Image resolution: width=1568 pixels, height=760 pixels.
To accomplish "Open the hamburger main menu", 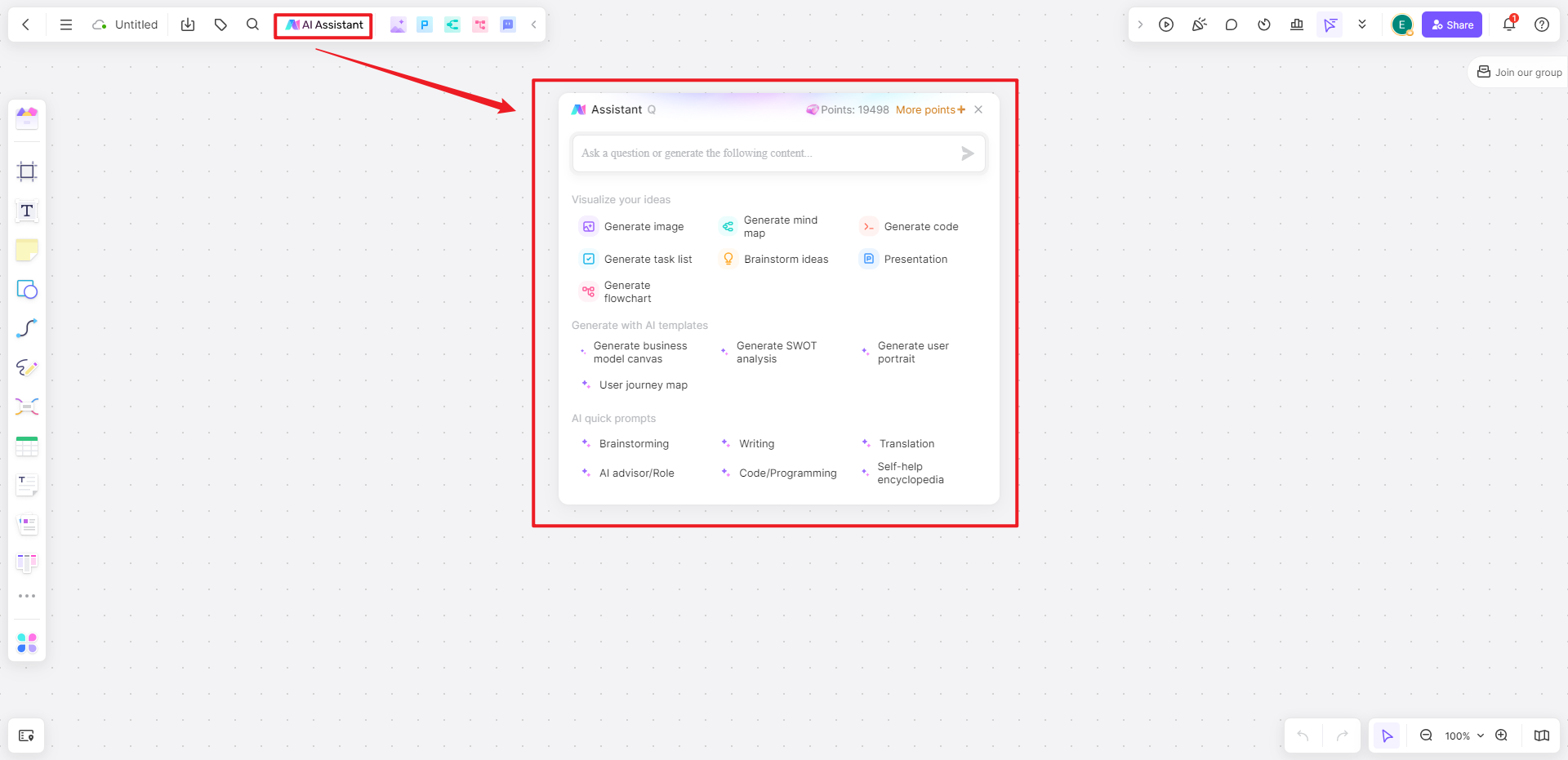I will tap(66, 24).
